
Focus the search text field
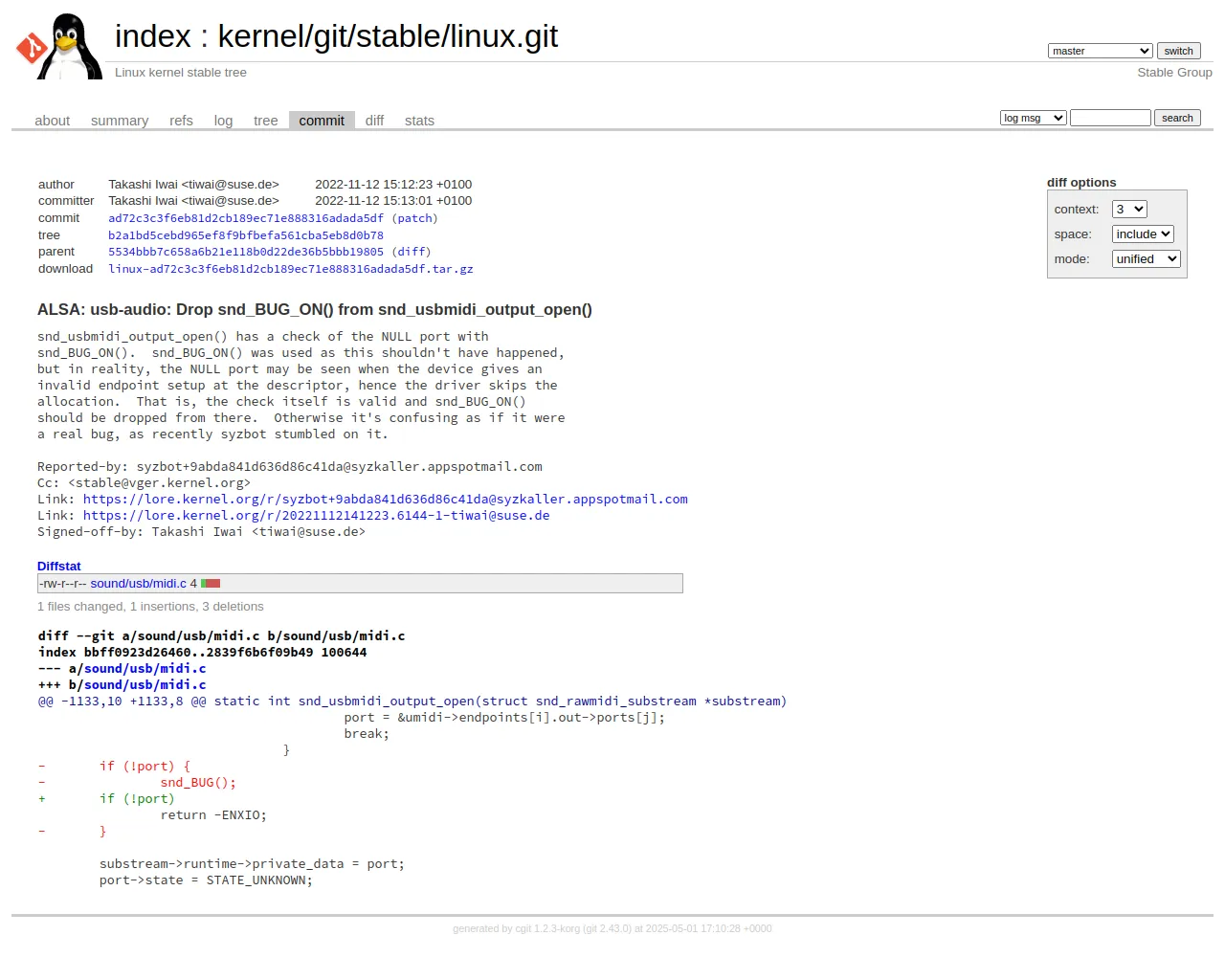pos(1110,118)
